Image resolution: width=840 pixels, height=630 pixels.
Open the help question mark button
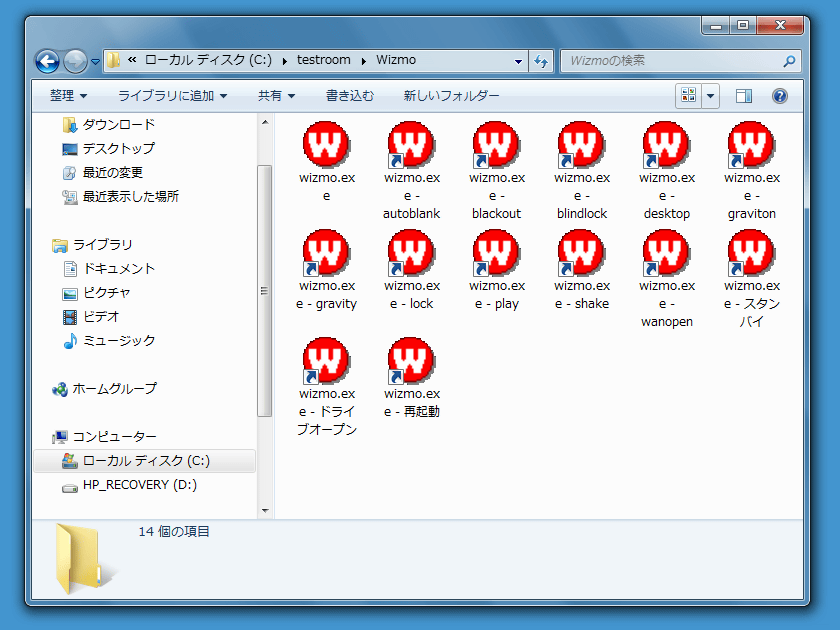779,96
